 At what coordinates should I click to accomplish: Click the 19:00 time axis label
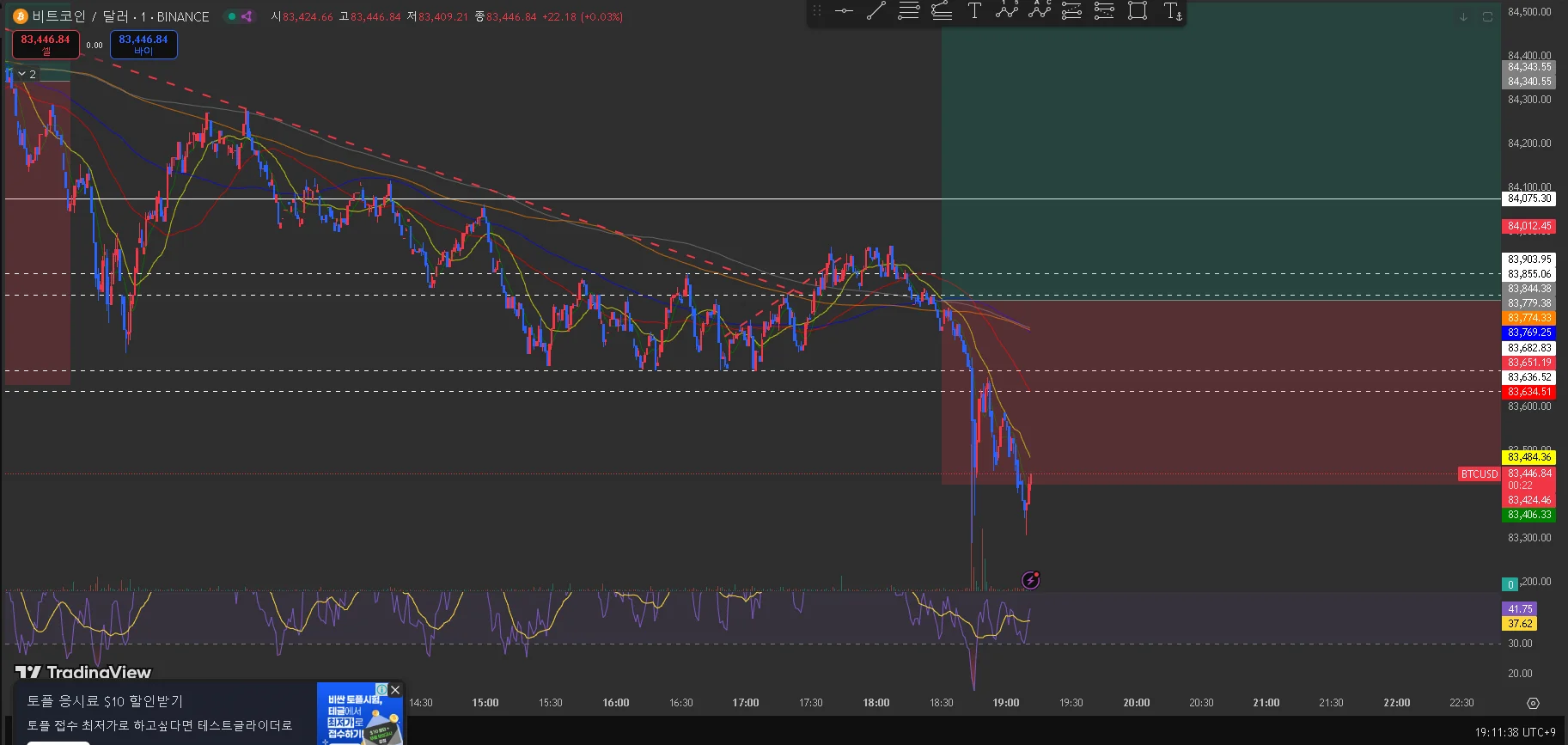point(1006,703)
